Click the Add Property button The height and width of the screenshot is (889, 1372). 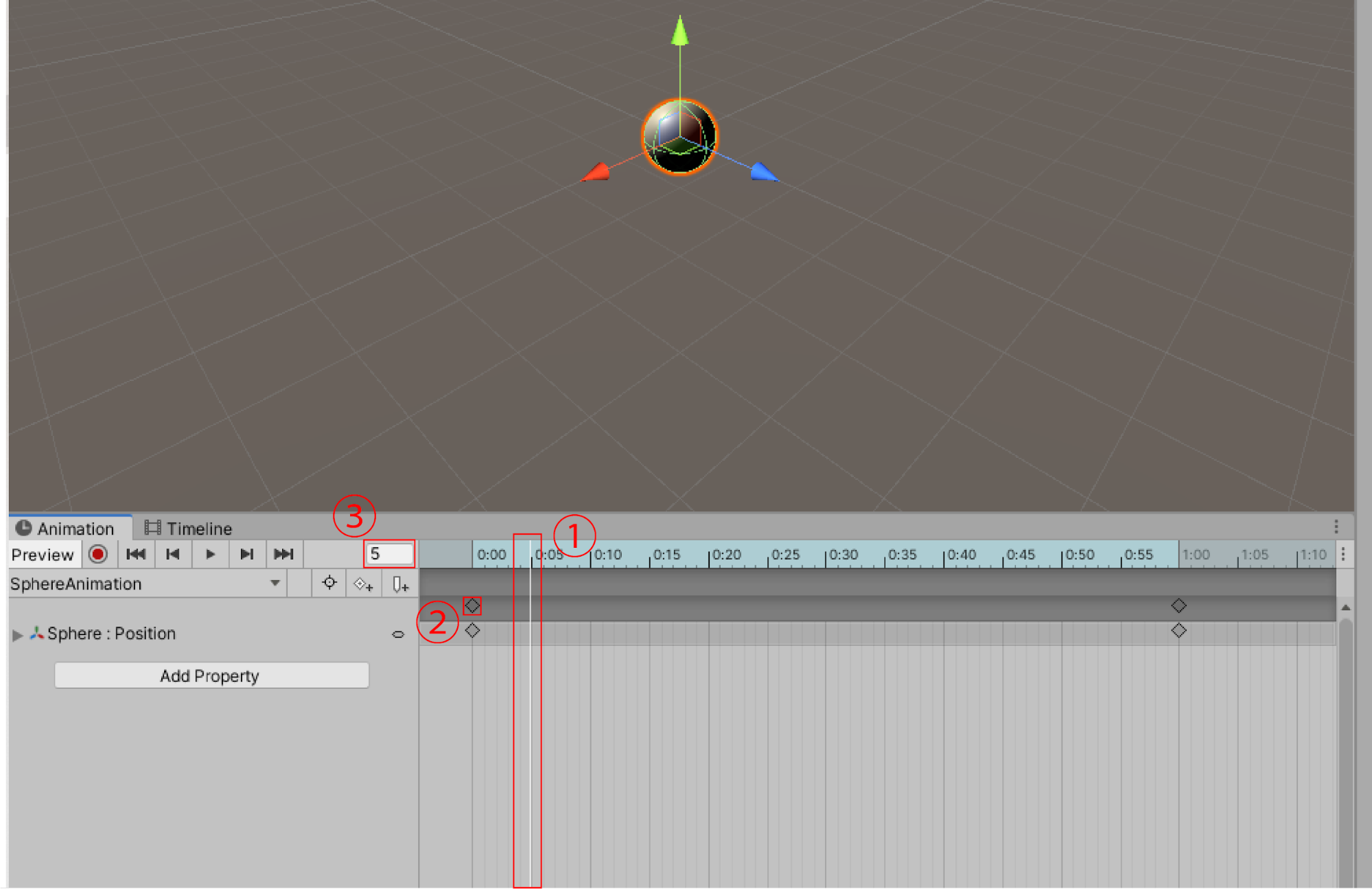[211, 676]
